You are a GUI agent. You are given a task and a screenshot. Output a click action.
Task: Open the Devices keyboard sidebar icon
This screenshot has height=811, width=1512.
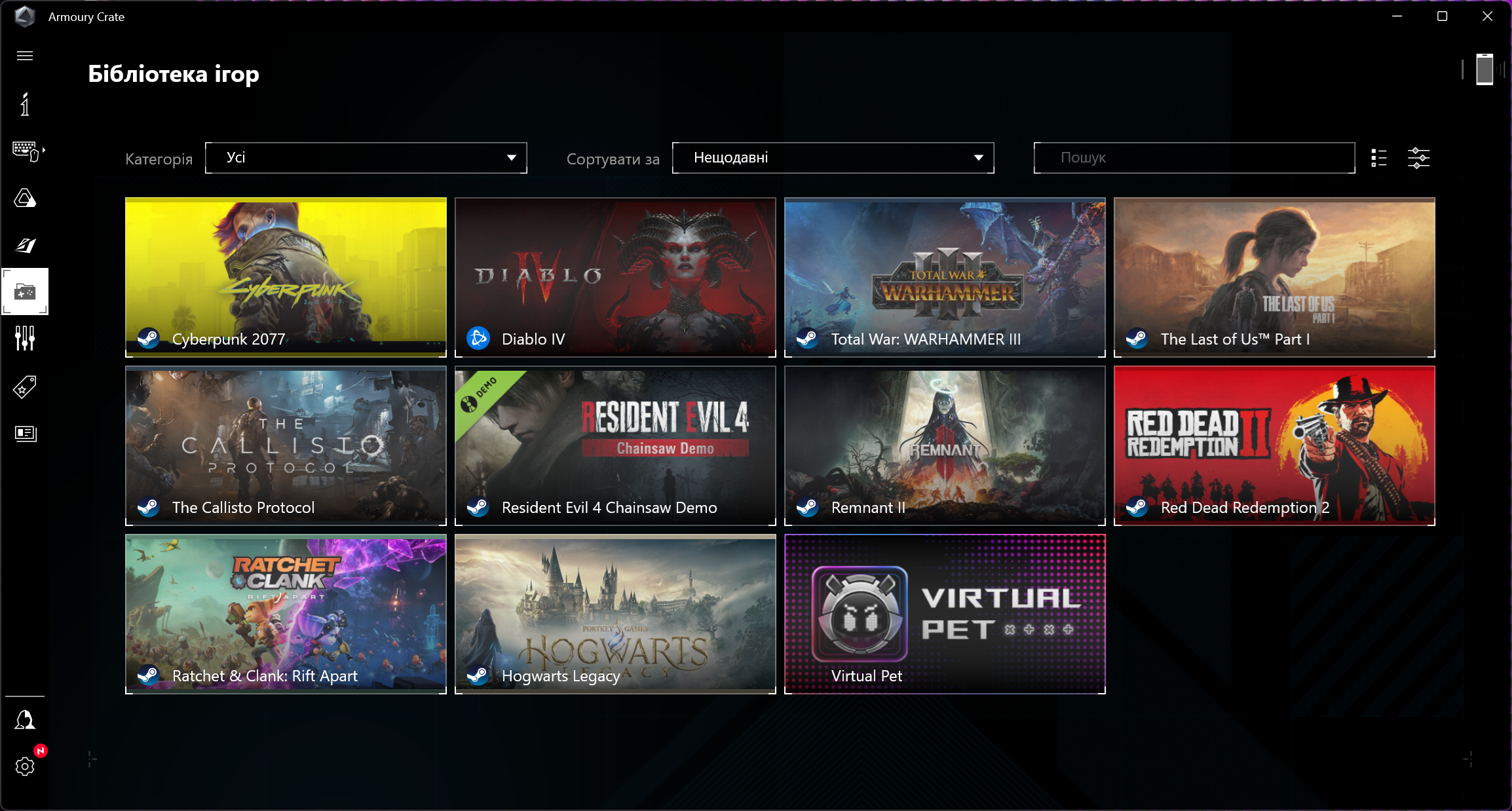tap(26, 151)
